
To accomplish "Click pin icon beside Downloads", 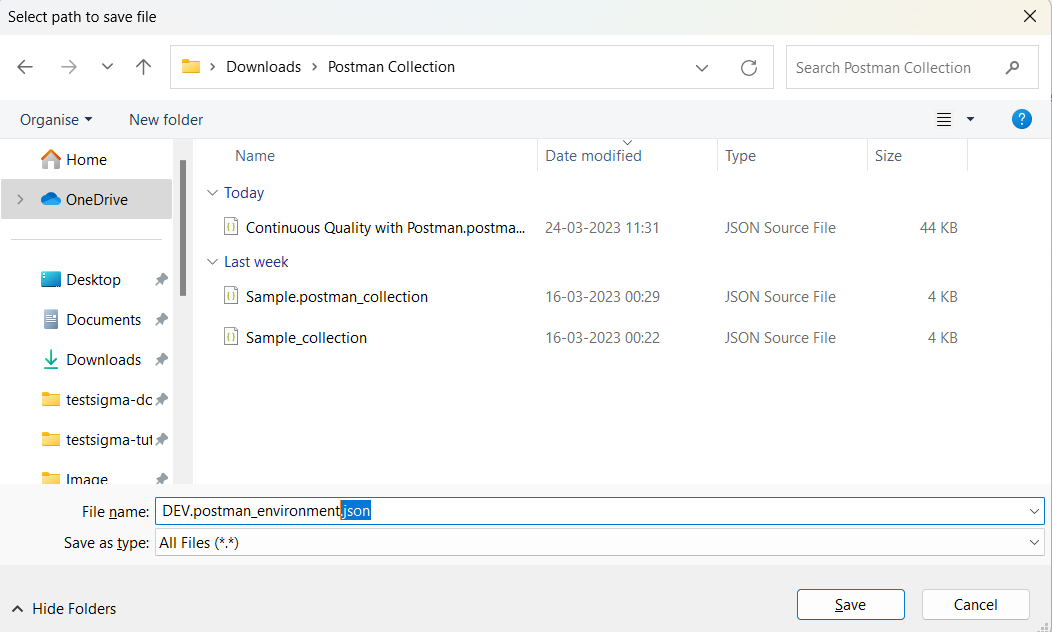I will [x=162, y=360].
